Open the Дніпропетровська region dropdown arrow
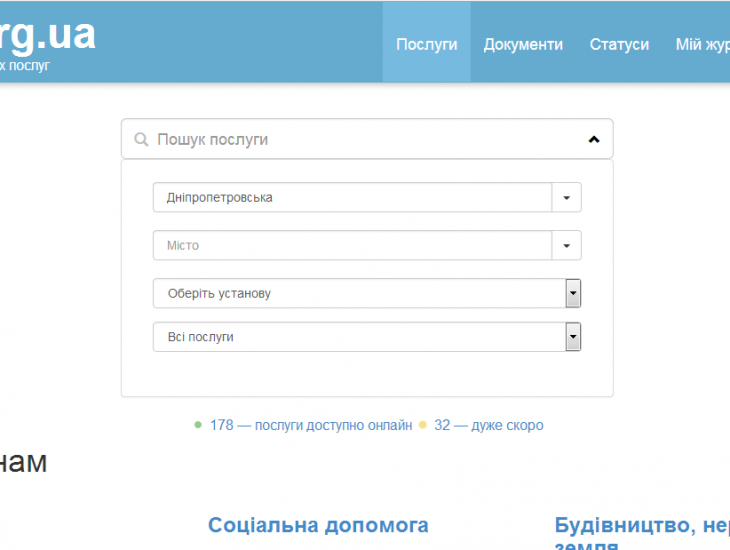The width and height of the screenshot is (730, 550). coord(566,198)
